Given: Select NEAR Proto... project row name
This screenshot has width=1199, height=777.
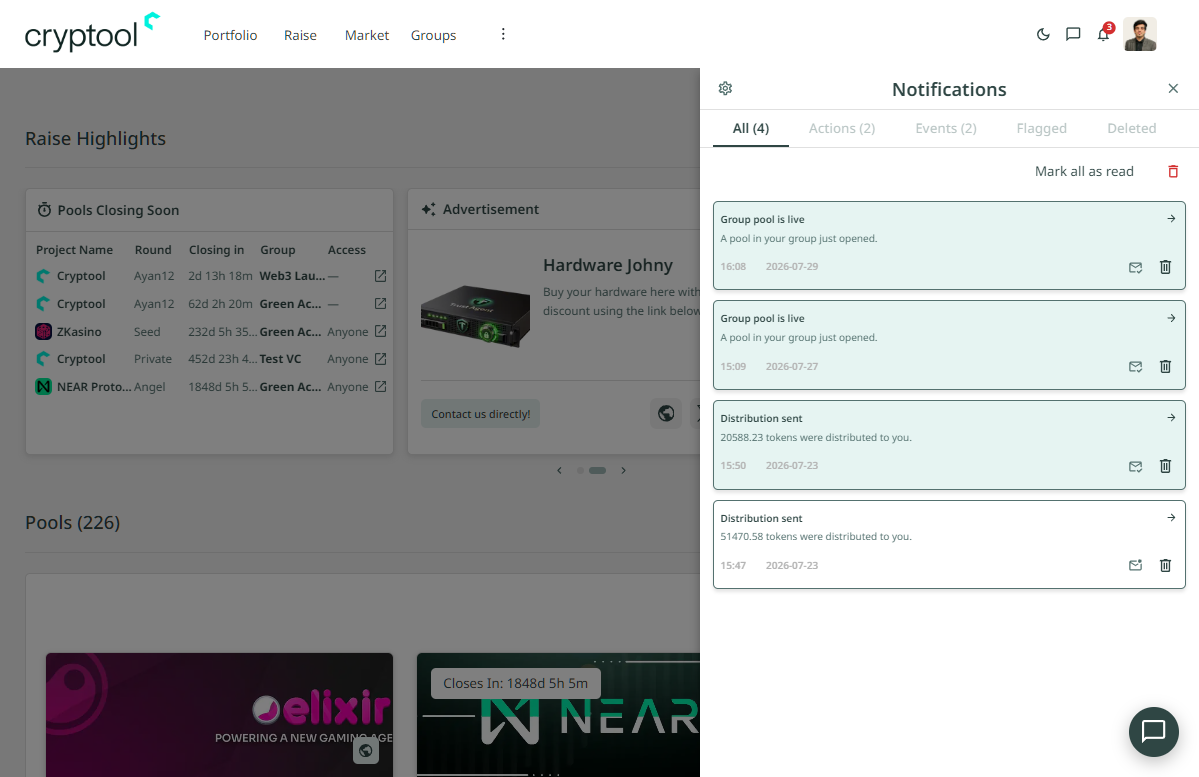Looking at the screenshot, I should (93, 387).
